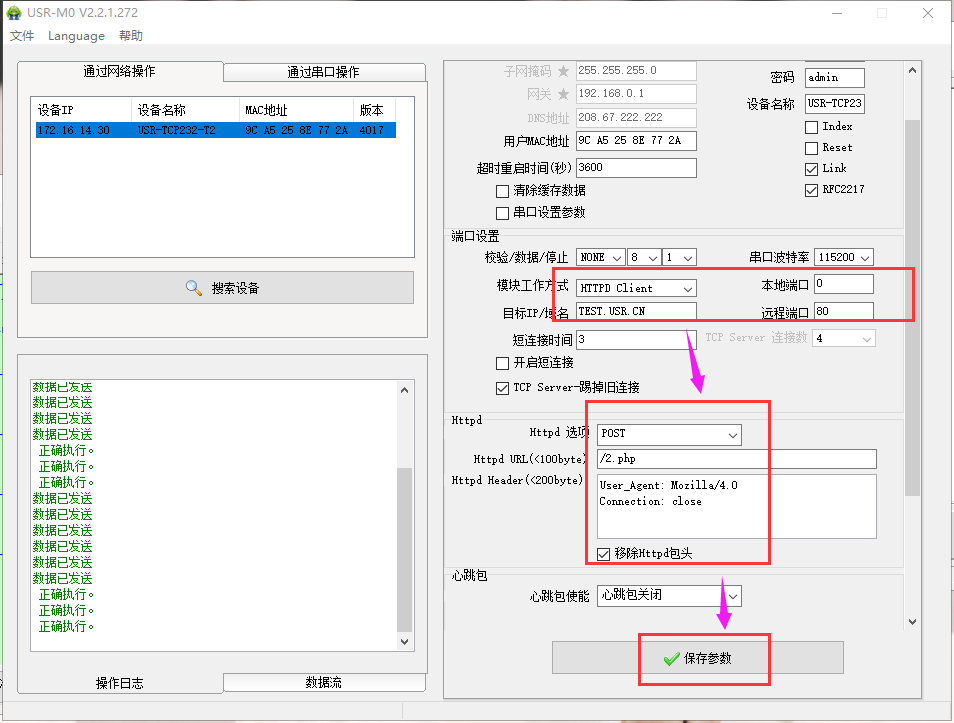Viewport: 954px width, 723px height.
Task: Click the USR-M0 app icon in title bar
Action: 15,13
